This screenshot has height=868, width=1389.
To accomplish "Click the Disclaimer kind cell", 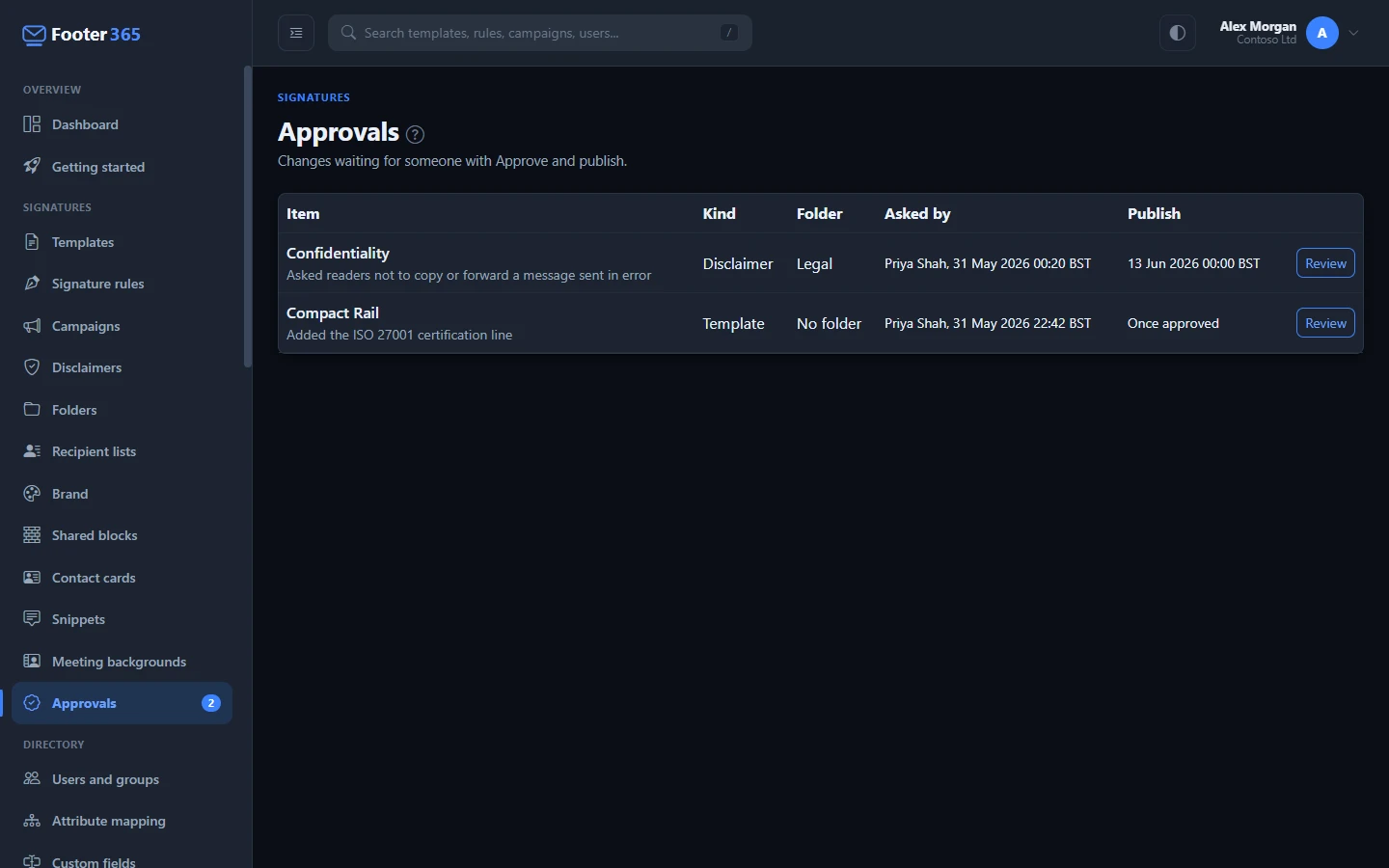I will click(738, 263).
